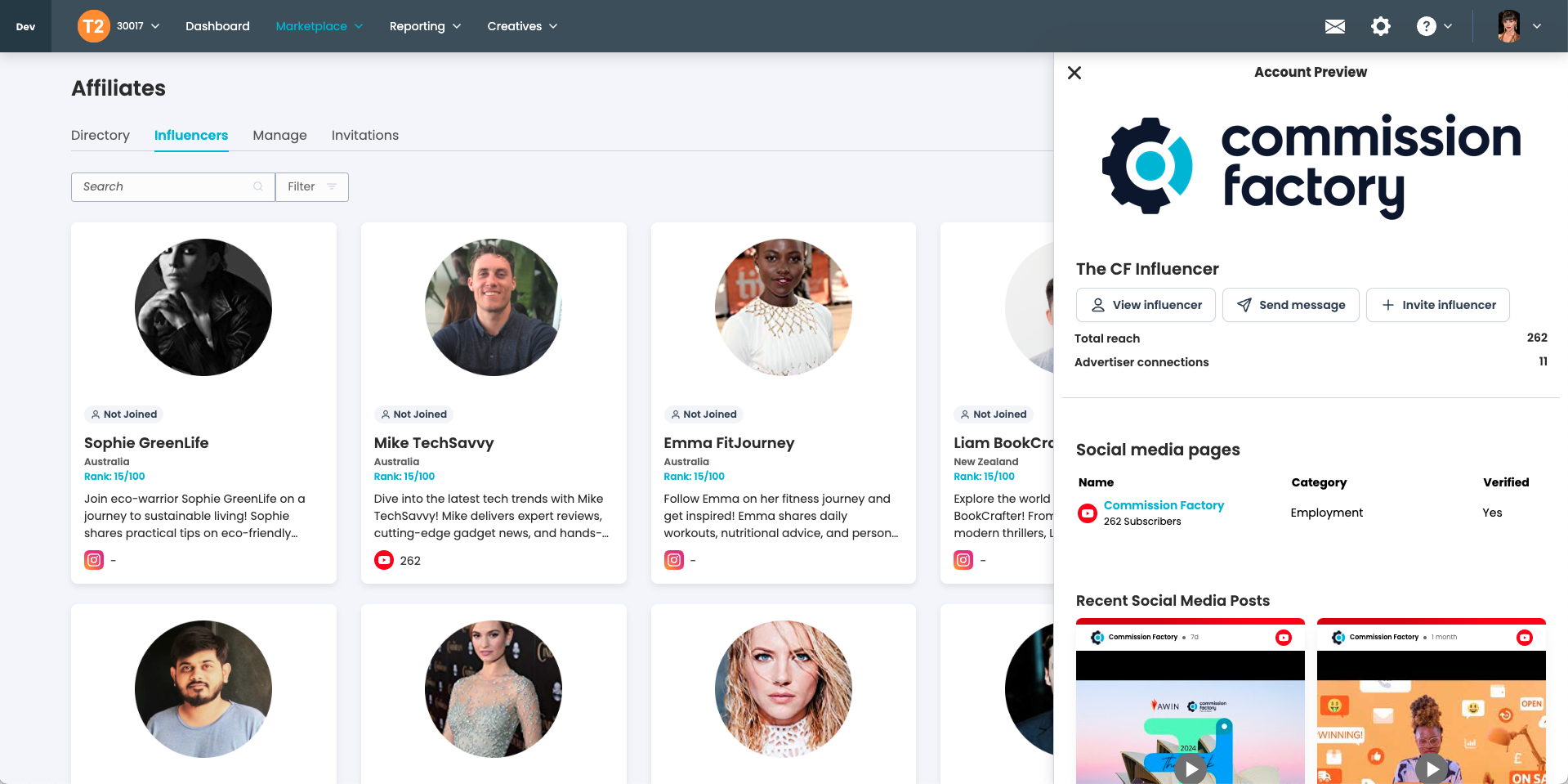This screenshot has height=784, width=1568.
Task: Click the search magnifier icon
Action: [x=258, y=186]
